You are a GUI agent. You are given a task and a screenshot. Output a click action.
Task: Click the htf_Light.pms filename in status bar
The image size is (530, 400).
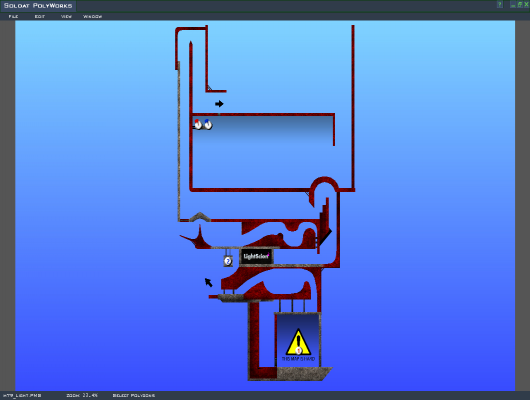pos(22,395)
